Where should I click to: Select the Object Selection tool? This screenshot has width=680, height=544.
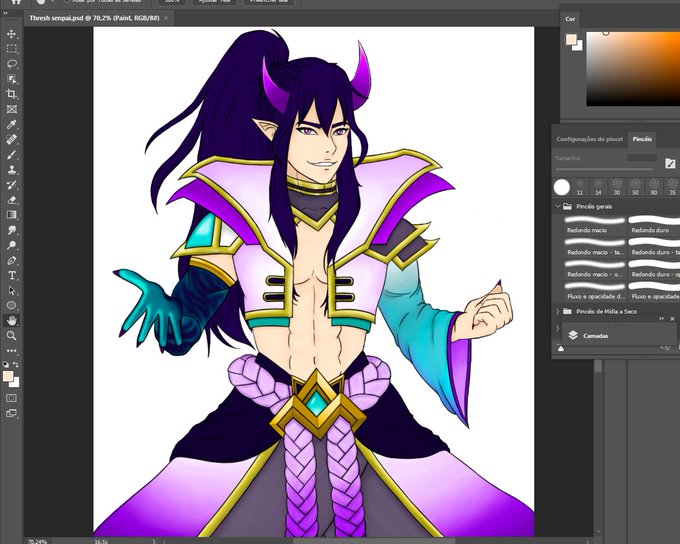point(12,79)
